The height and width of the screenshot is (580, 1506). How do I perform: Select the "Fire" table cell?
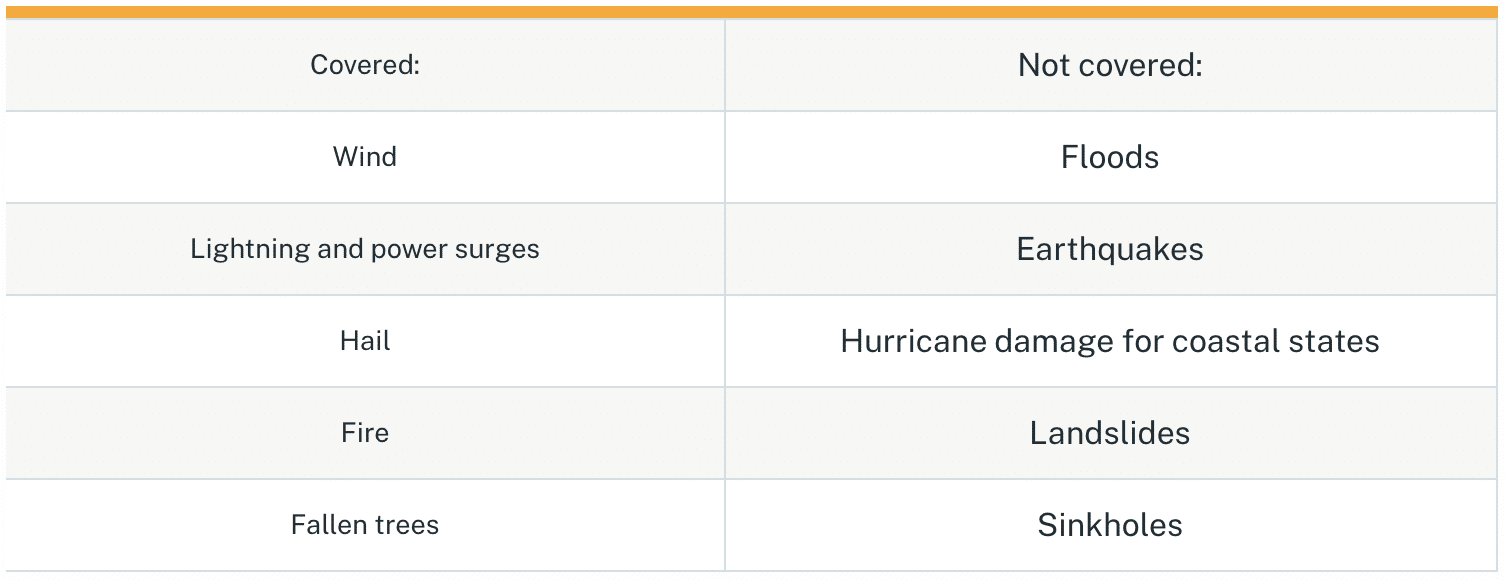tap(365, 433)
